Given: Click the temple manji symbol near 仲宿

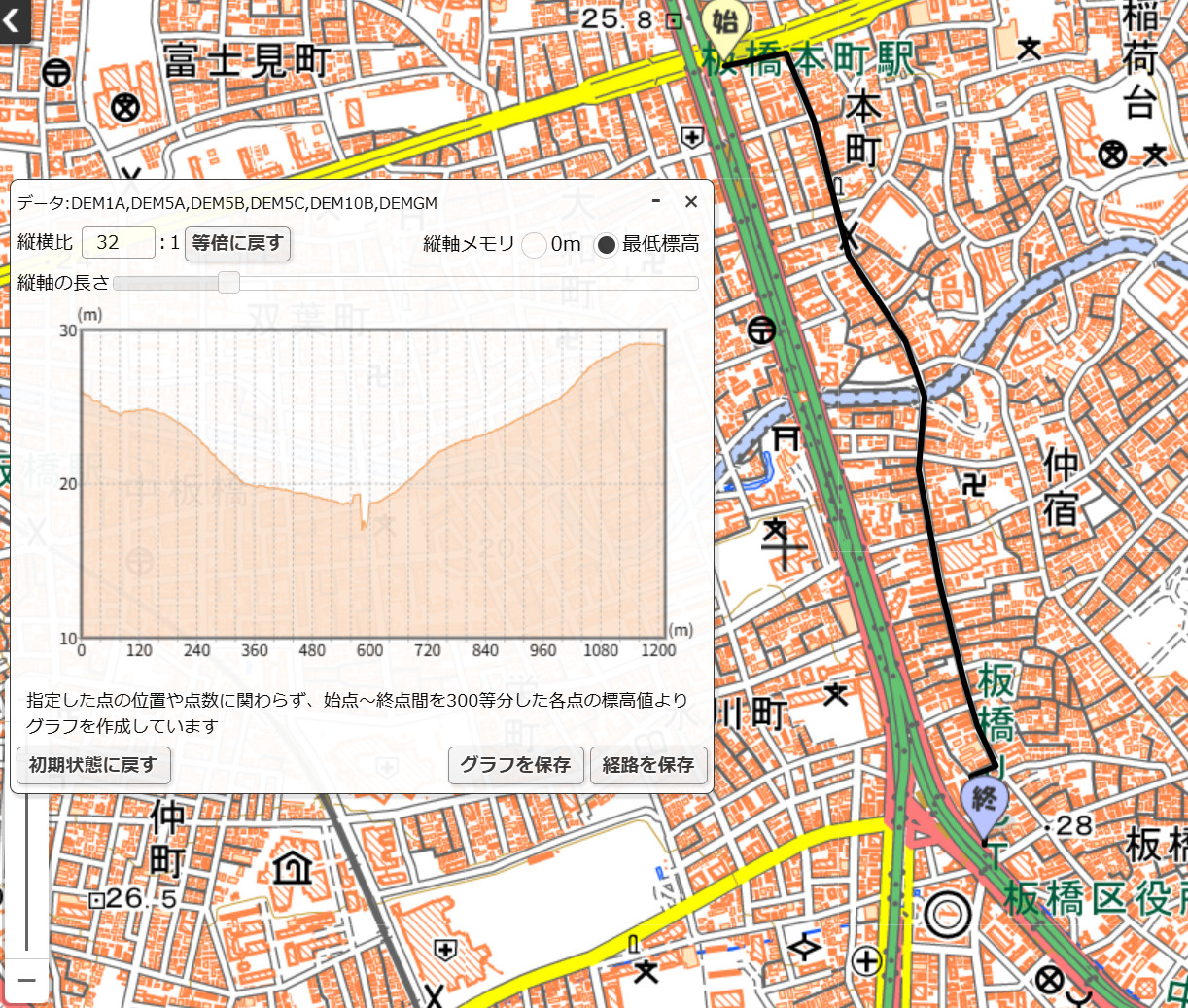Looking at the screenshot, I should [x=973, y=485].
